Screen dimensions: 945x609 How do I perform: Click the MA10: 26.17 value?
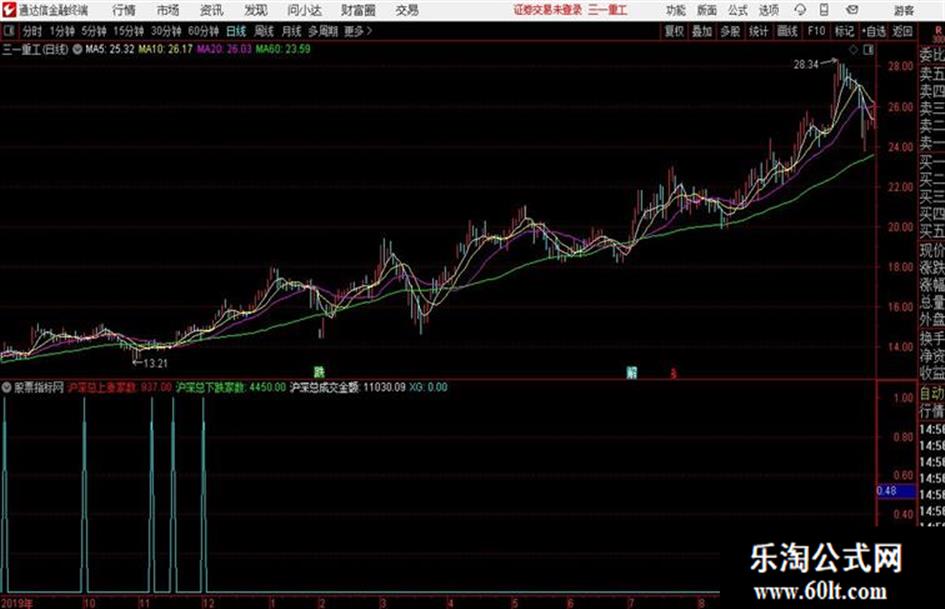tap(165, 49)
